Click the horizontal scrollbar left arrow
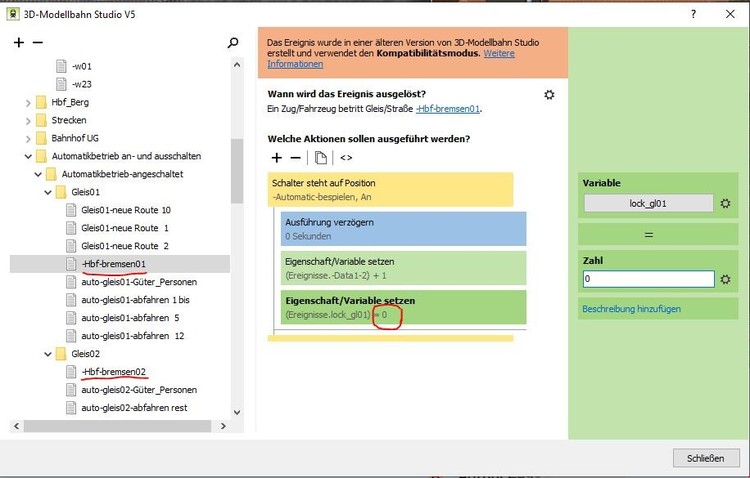 pos(16,426)
